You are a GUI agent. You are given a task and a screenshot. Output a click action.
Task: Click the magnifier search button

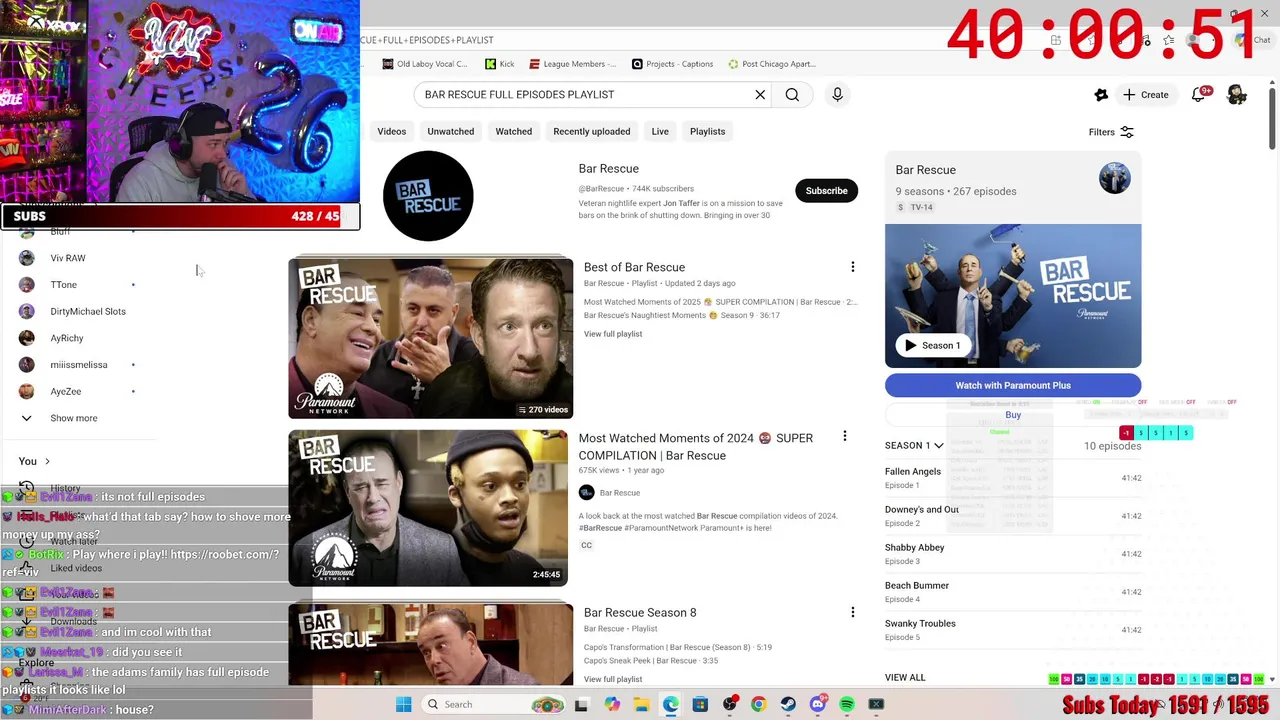point(792,95)
